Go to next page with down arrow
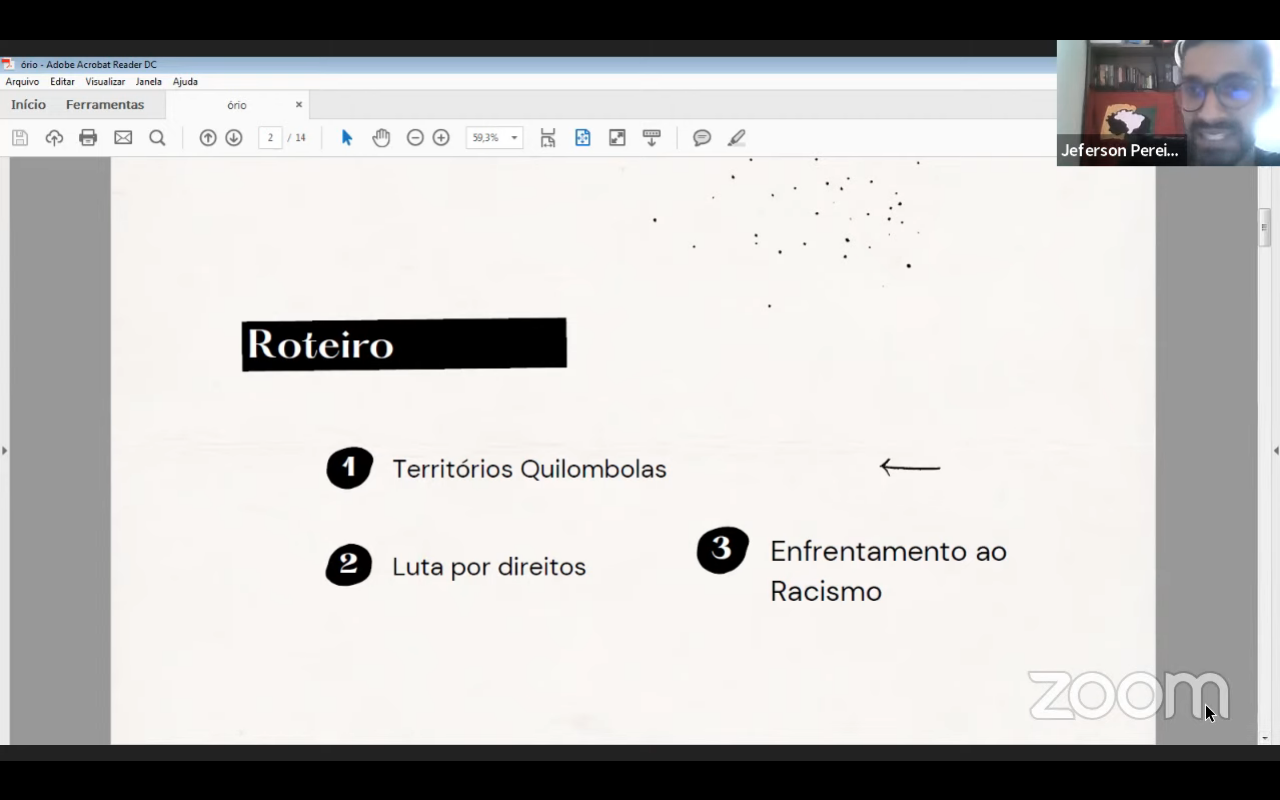 point(234,138)
